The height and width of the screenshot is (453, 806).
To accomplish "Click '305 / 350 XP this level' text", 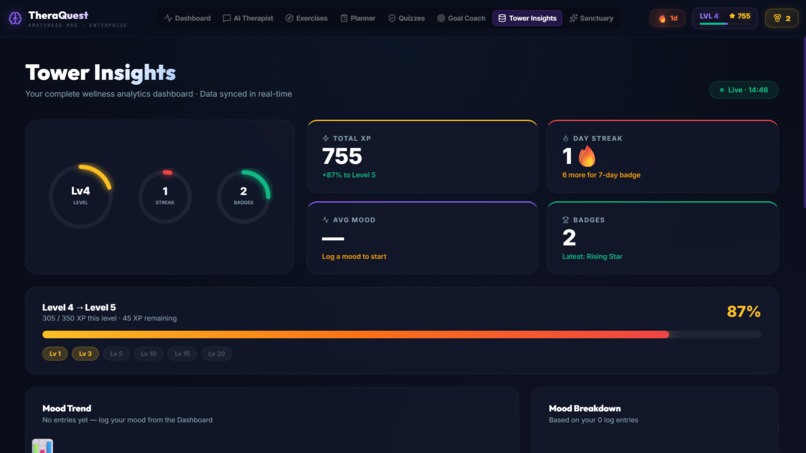I will pos(80,318).
